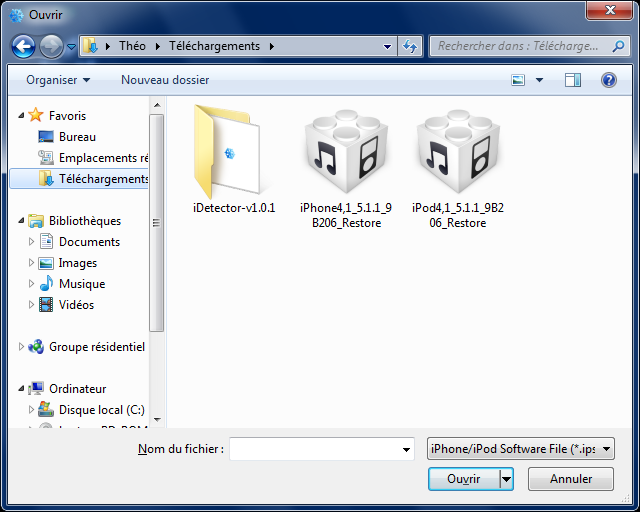Expand Disque local (C:)
Screen dimensions: 640x512
tap(31, 410)
